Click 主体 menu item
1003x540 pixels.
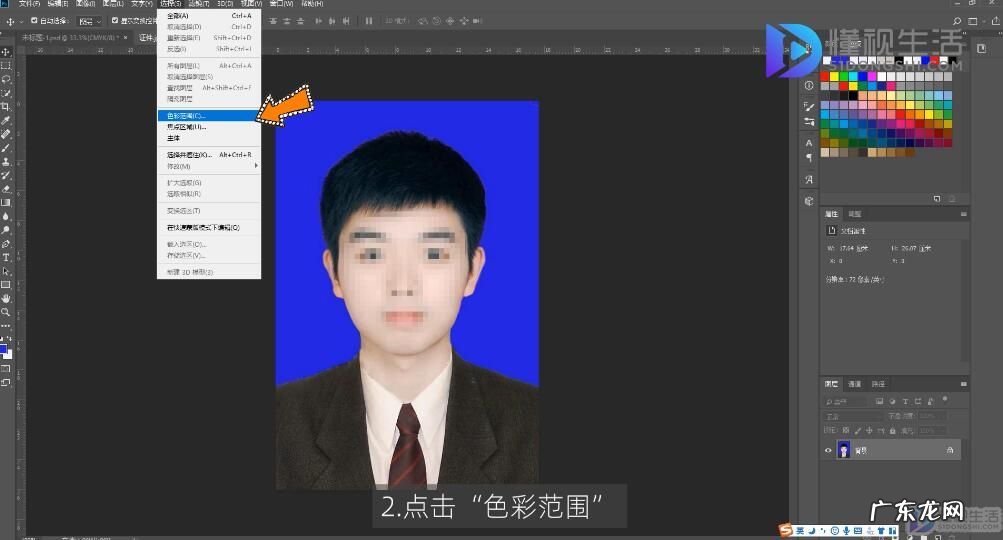tap(209, 138)
